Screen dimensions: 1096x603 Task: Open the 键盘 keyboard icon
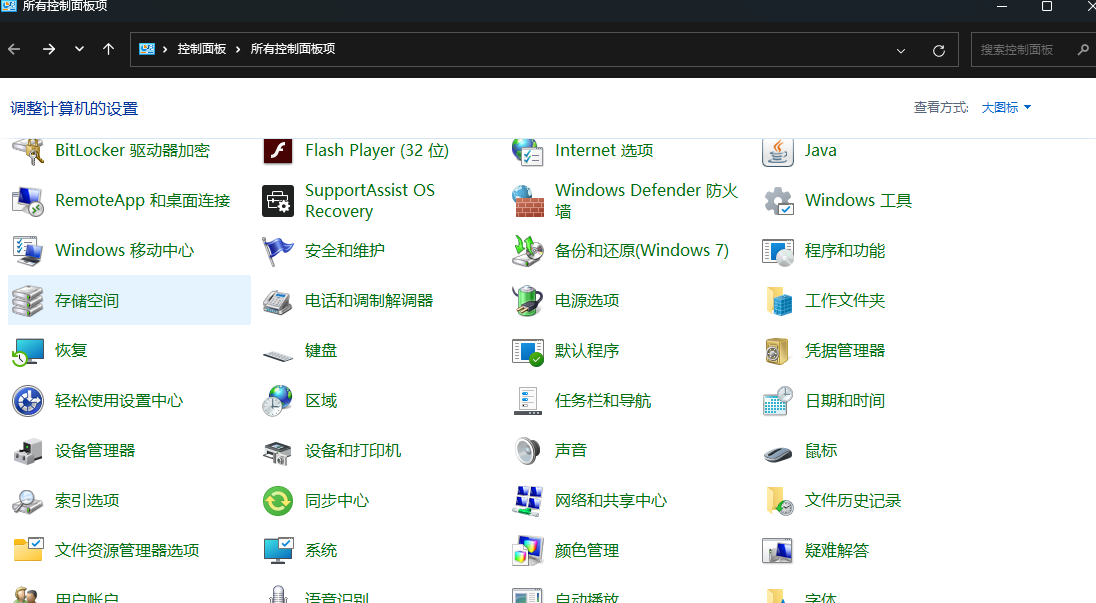coord(277,355)
